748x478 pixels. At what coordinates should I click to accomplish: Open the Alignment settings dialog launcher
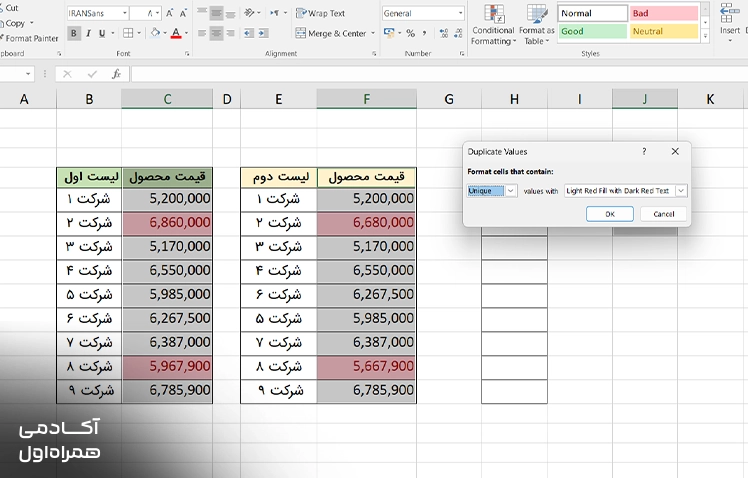tap(374, 53)
